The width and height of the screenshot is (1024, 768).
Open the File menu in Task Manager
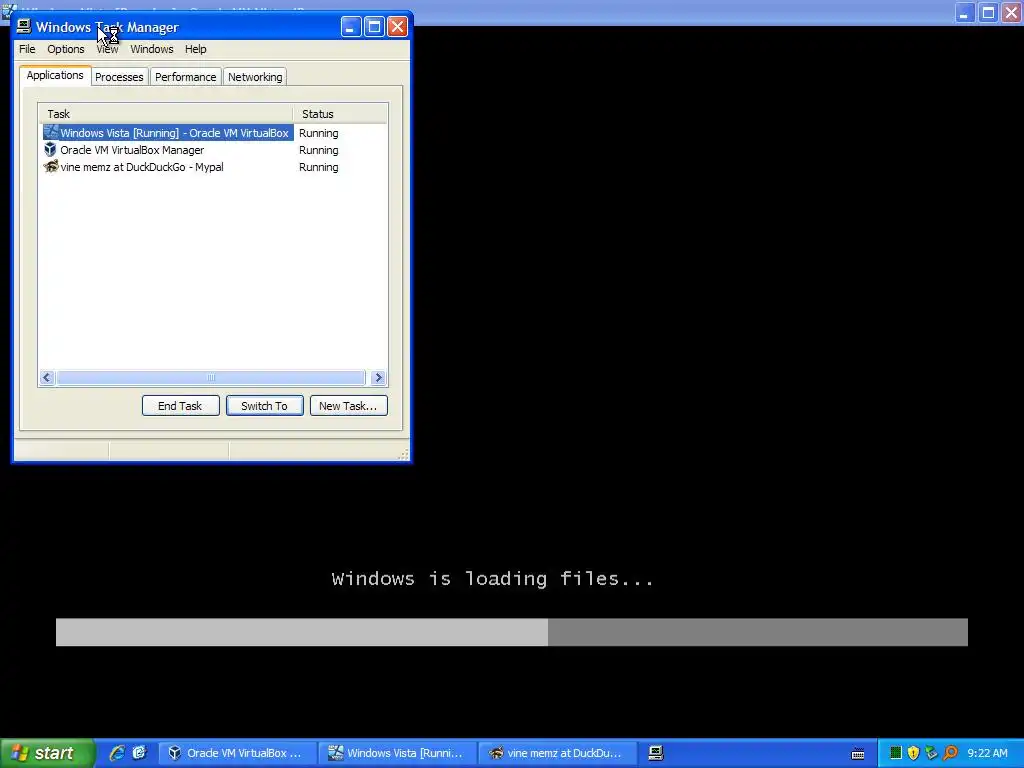pyautogui.click(x=27, y=49)
